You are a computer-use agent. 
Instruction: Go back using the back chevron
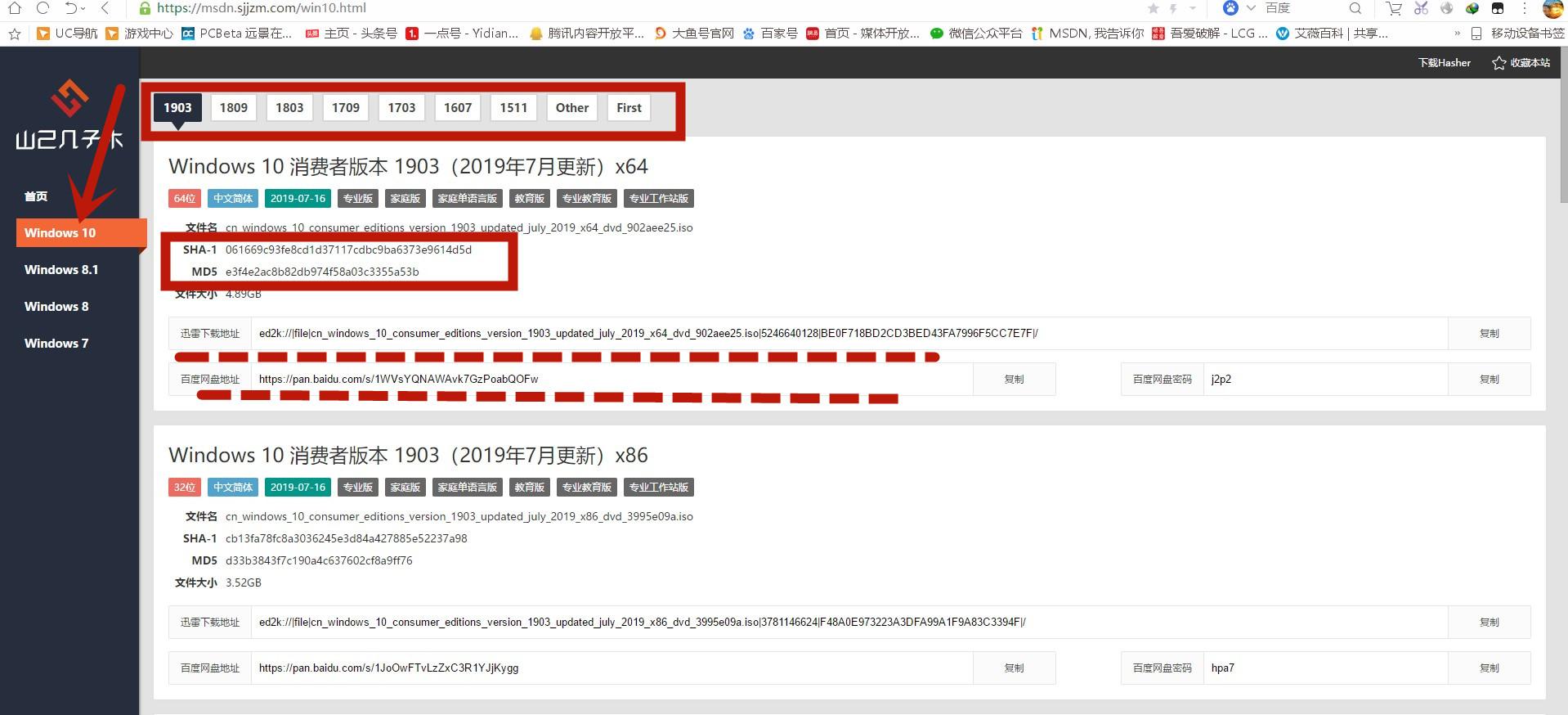[105, 8]
